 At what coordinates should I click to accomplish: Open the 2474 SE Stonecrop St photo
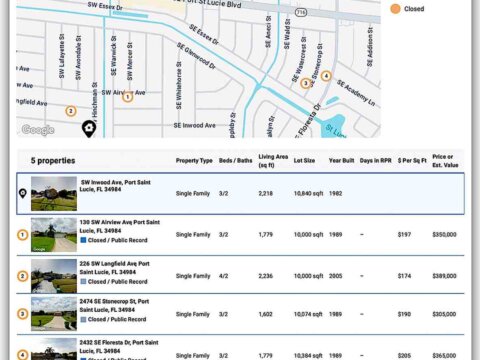tap(54, 314)
